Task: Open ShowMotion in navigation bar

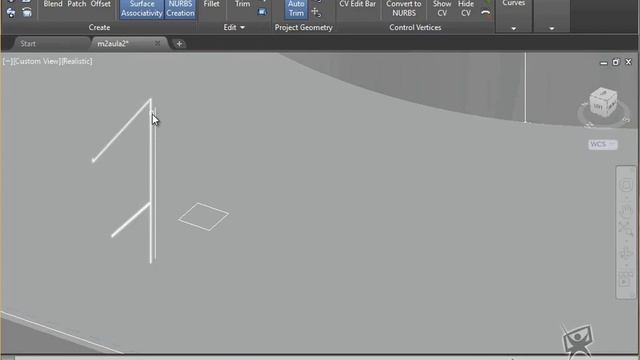Action: click(626, 281)
